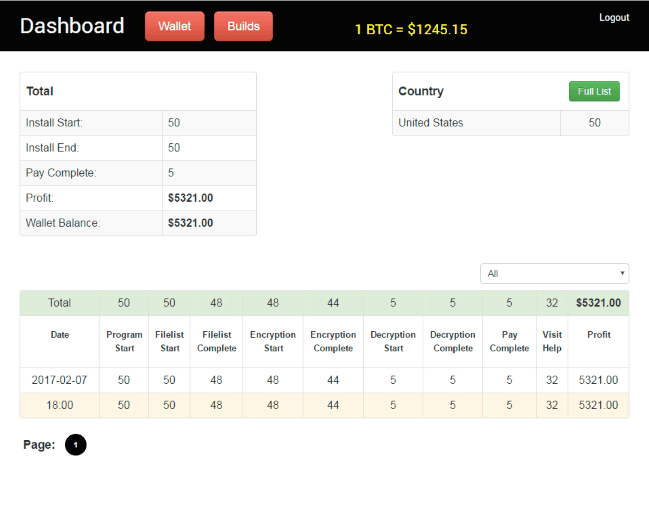649x505 pixels.
Task: Go to page 1 in pagination
Action: 76,445
